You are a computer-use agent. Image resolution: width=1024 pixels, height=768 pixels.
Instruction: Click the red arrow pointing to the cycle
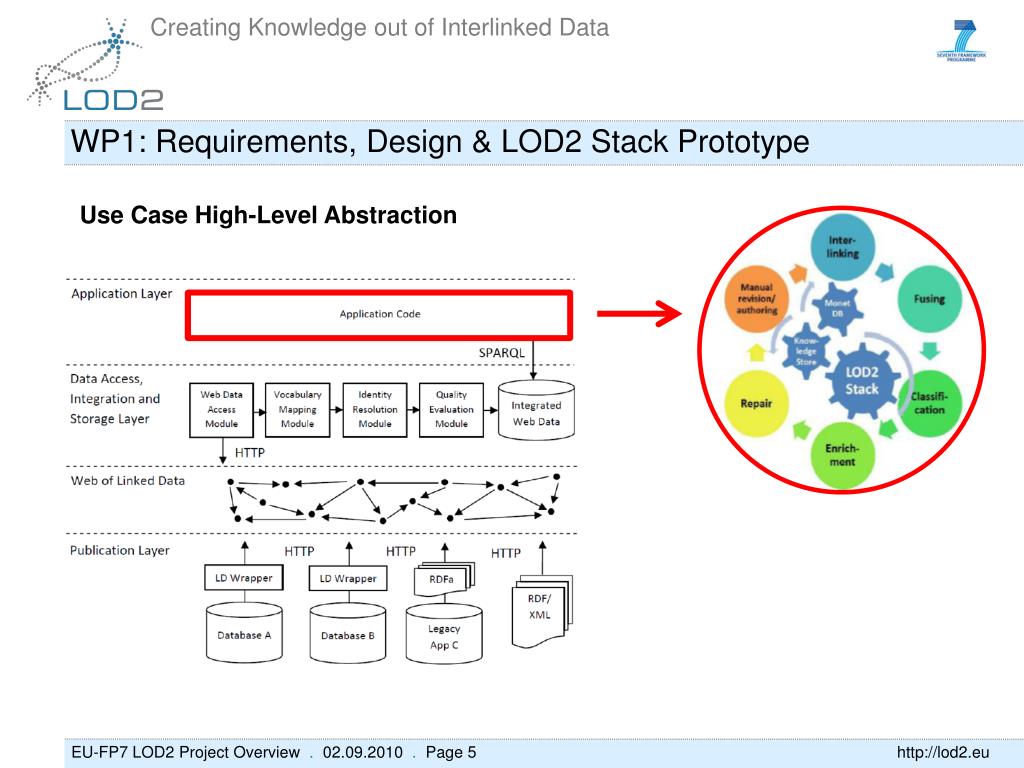tap(639, 313)
